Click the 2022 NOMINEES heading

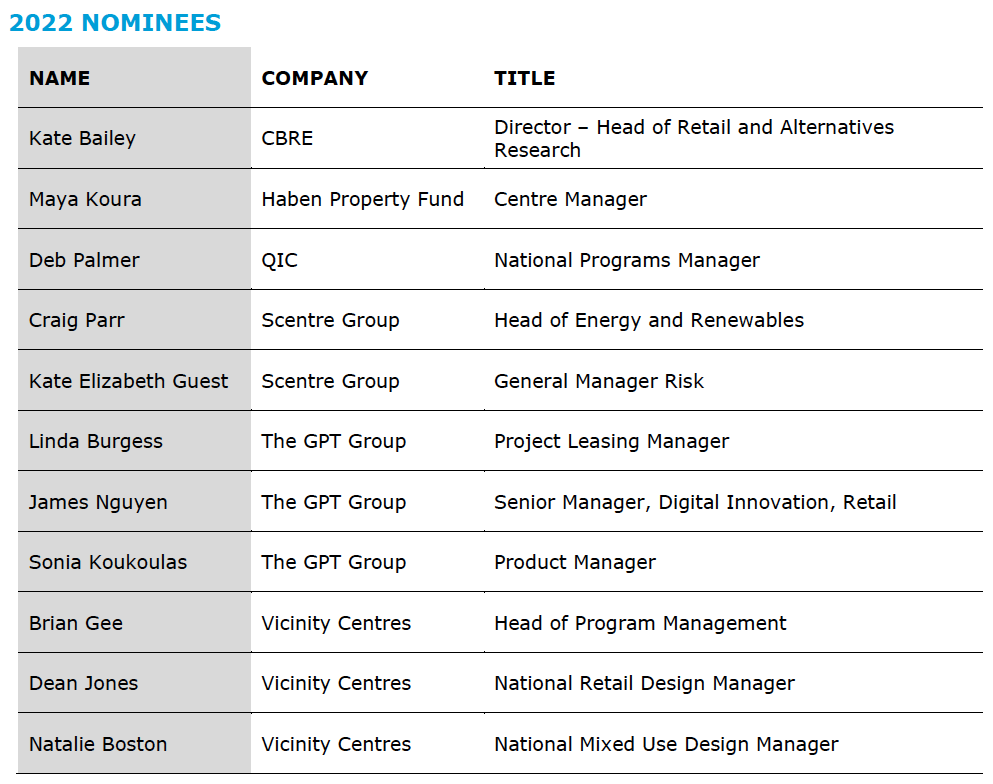(115, 23)
